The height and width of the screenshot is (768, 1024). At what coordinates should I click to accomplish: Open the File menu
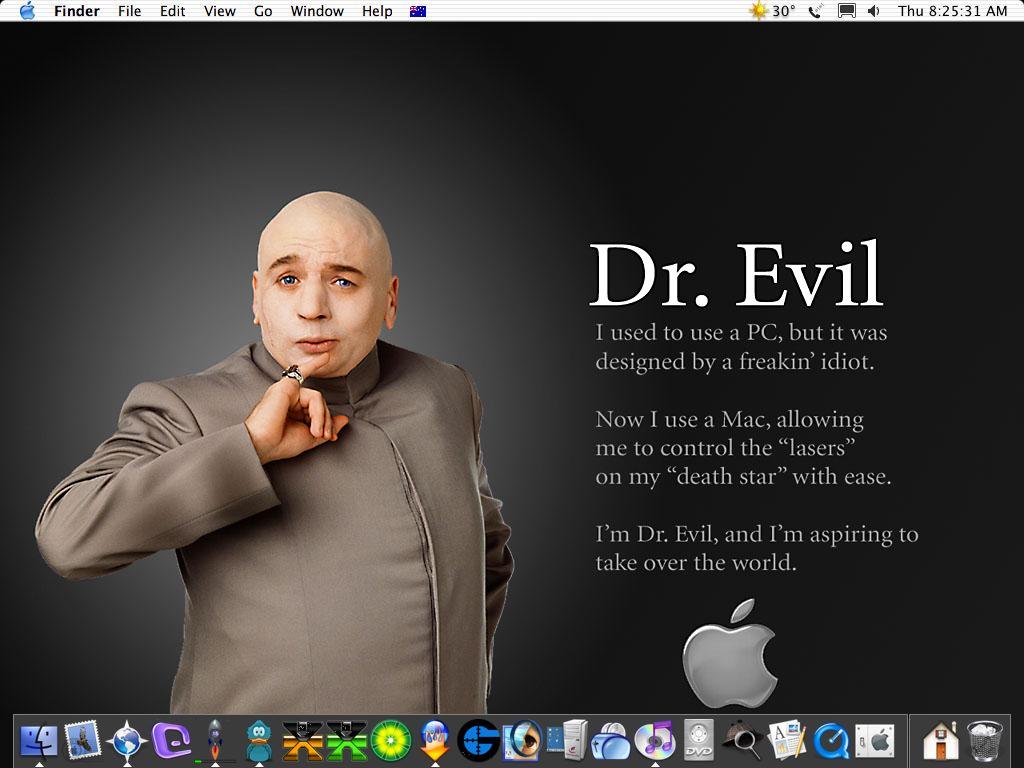pos(129,11)
